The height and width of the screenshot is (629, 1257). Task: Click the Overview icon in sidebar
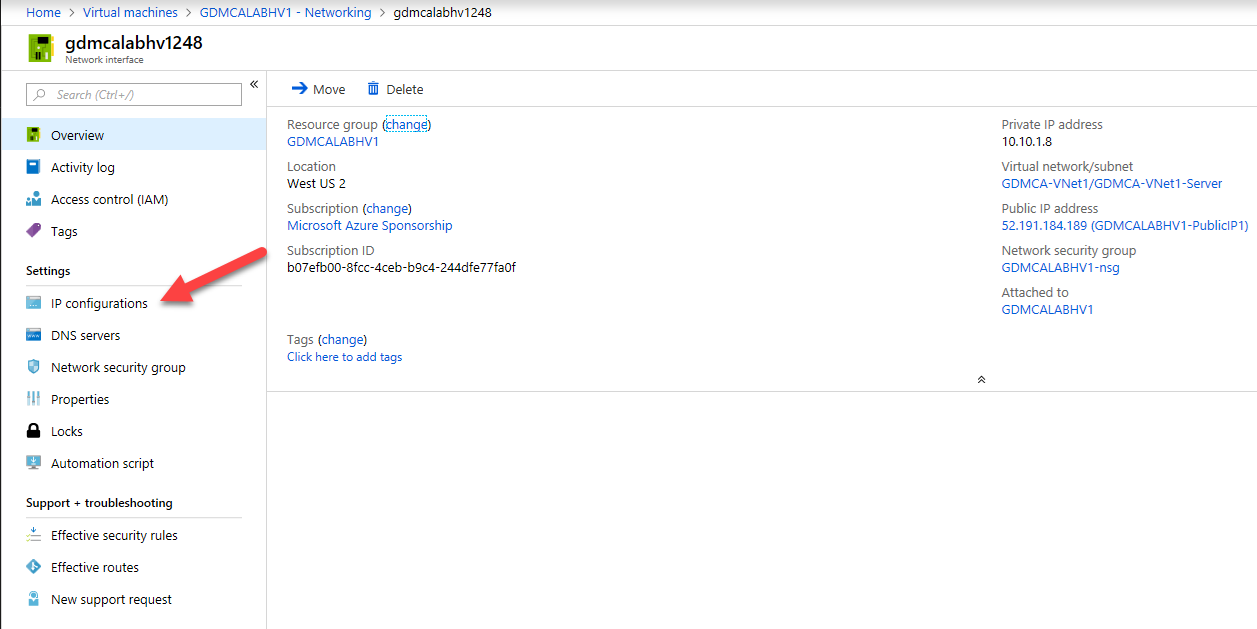(34, 135)
